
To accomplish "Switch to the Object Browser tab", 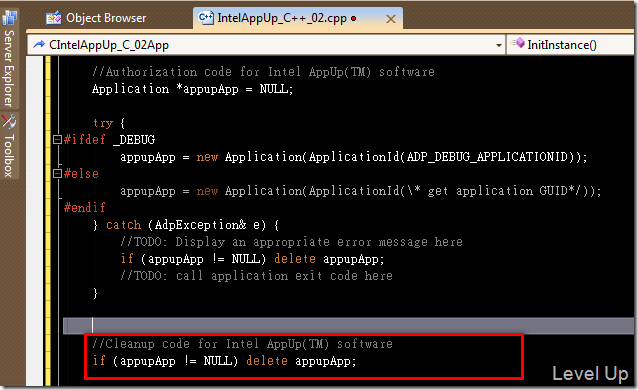I will pos(96,18).
